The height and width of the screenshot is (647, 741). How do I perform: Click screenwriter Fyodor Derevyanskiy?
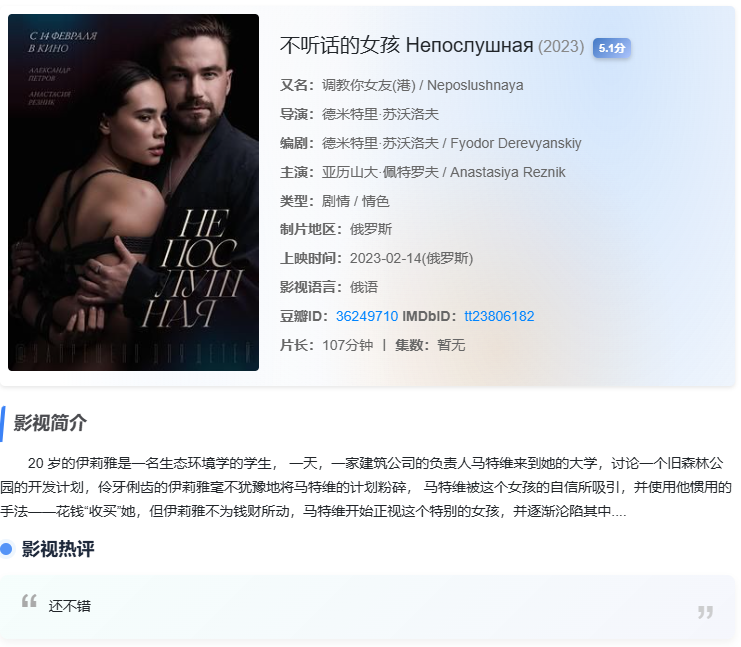click(516, 143)
